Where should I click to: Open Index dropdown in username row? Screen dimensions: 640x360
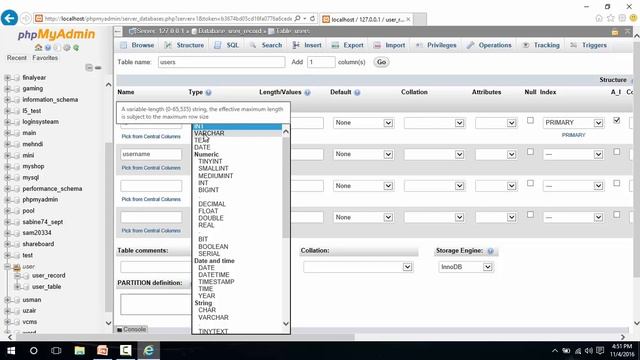[x=573, y=154]
